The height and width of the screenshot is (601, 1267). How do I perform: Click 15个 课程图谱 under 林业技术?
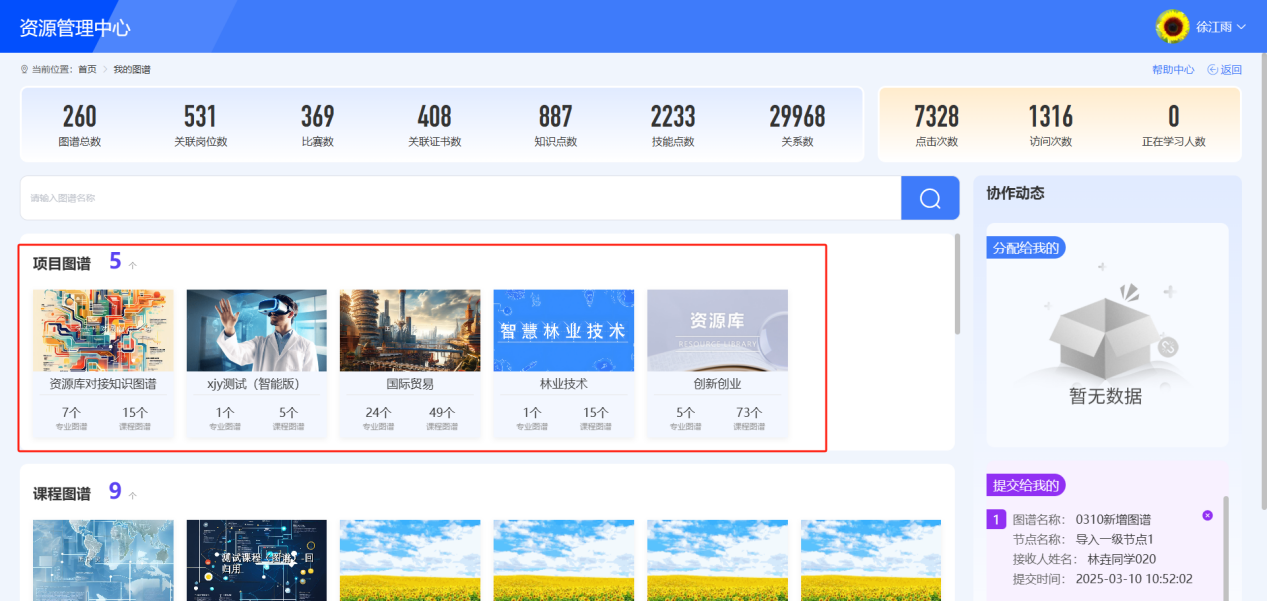click(595, 418)
